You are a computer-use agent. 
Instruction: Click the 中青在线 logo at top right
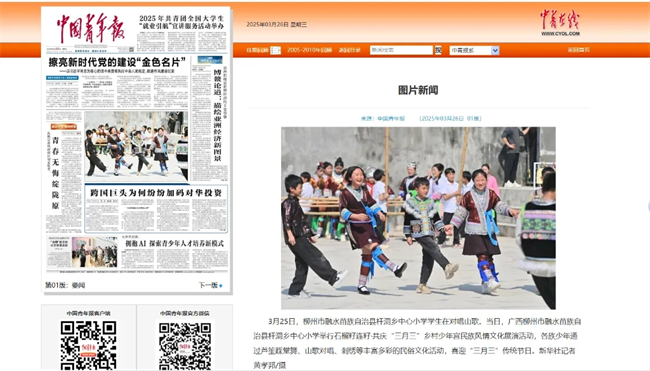(560, 22)
